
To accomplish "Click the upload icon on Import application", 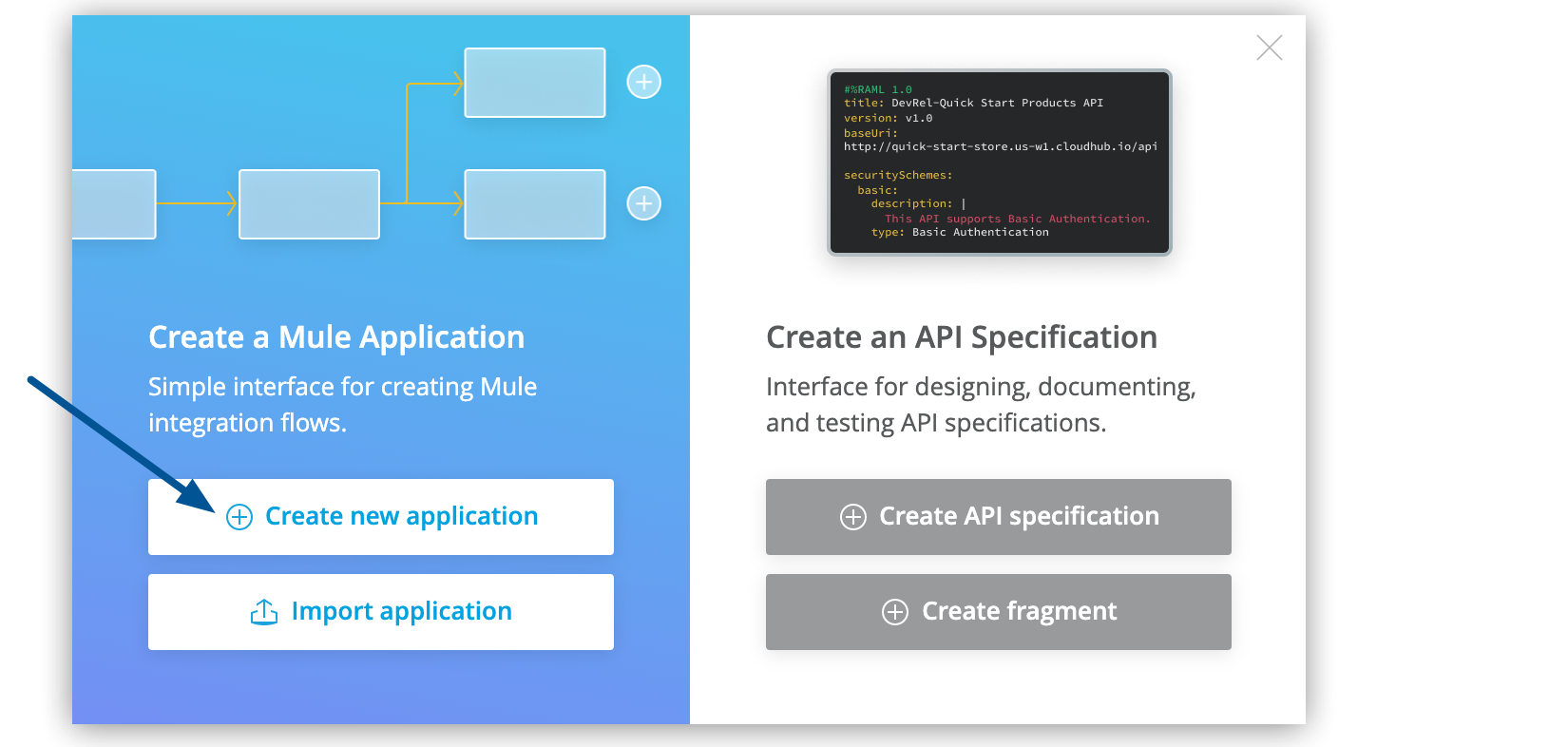I will point(264,612).
